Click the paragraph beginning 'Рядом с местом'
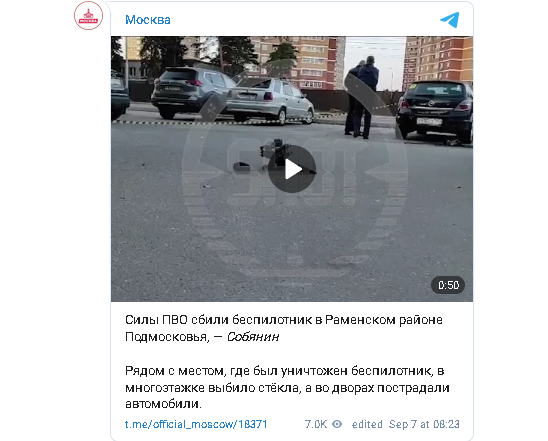This screenshot has width=548, height=441. 287,387
